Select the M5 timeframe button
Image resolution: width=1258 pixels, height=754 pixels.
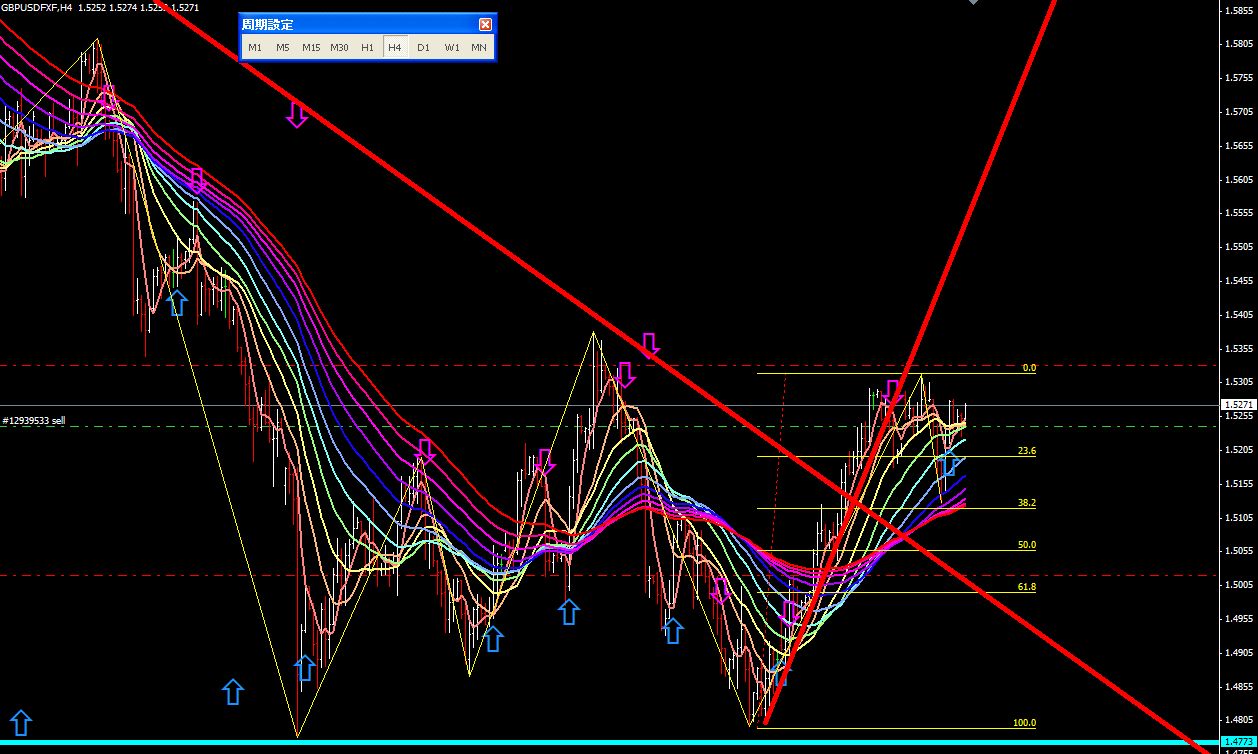[283, 47]
